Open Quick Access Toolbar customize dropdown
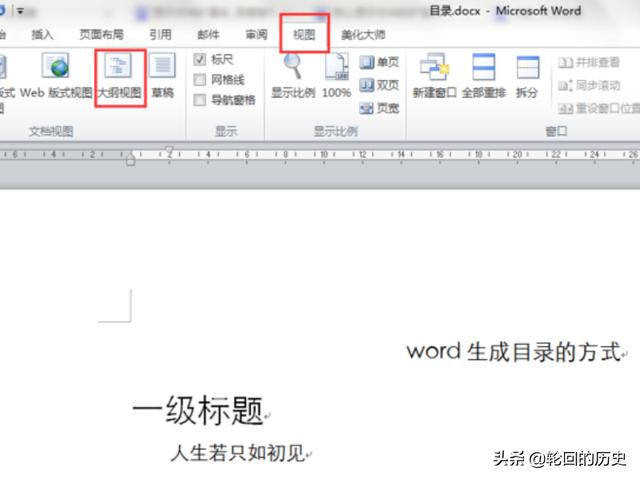 pyautogui.click(x=20, y=11)
